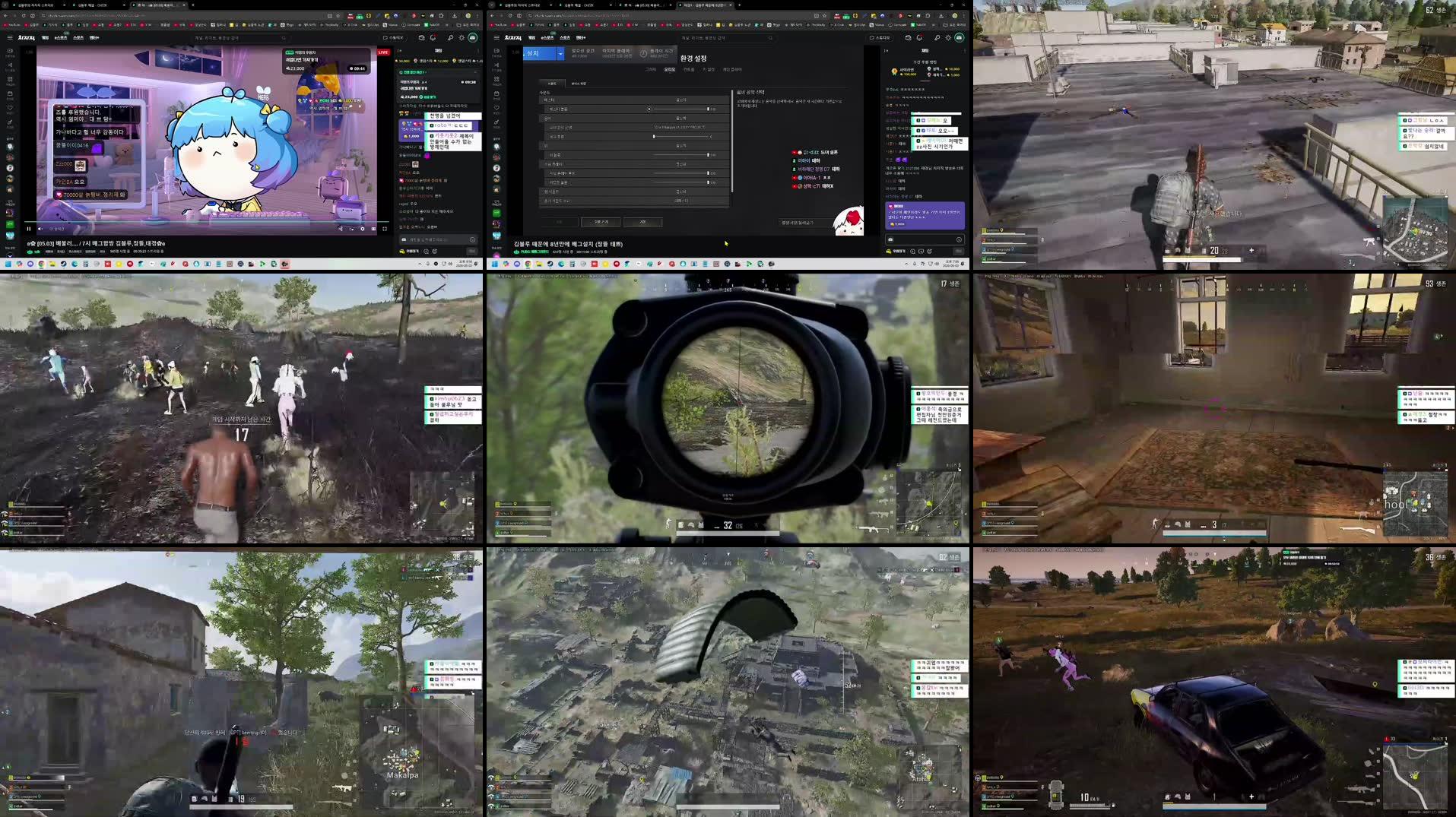The height and width of the screenshot is (817, 1456).
Task: Toggle the theme icon in the top-middle page
Action: click(x=948, y=37)
